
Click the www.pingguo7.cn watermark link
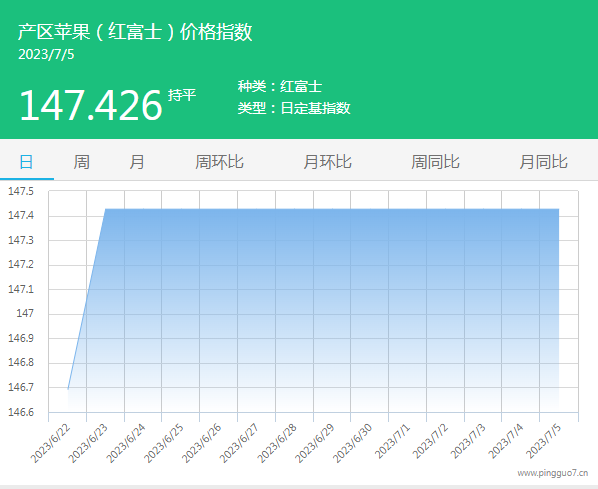click(553, 473)
